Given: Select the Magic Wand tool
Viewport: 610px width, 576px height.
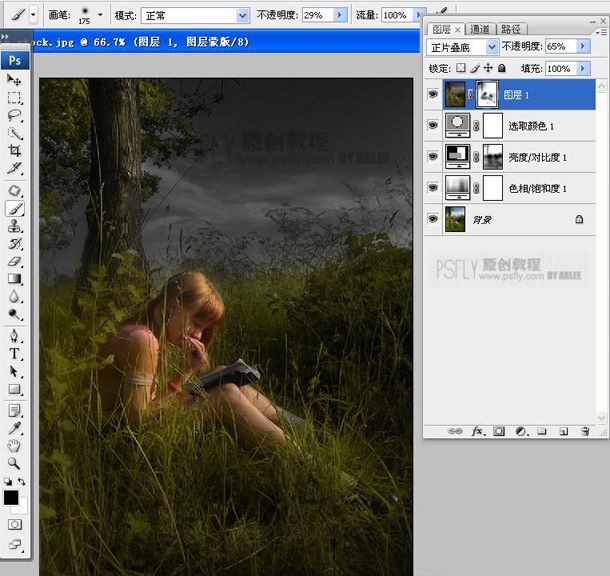Looking at the screenshot, I should point(14,133).
